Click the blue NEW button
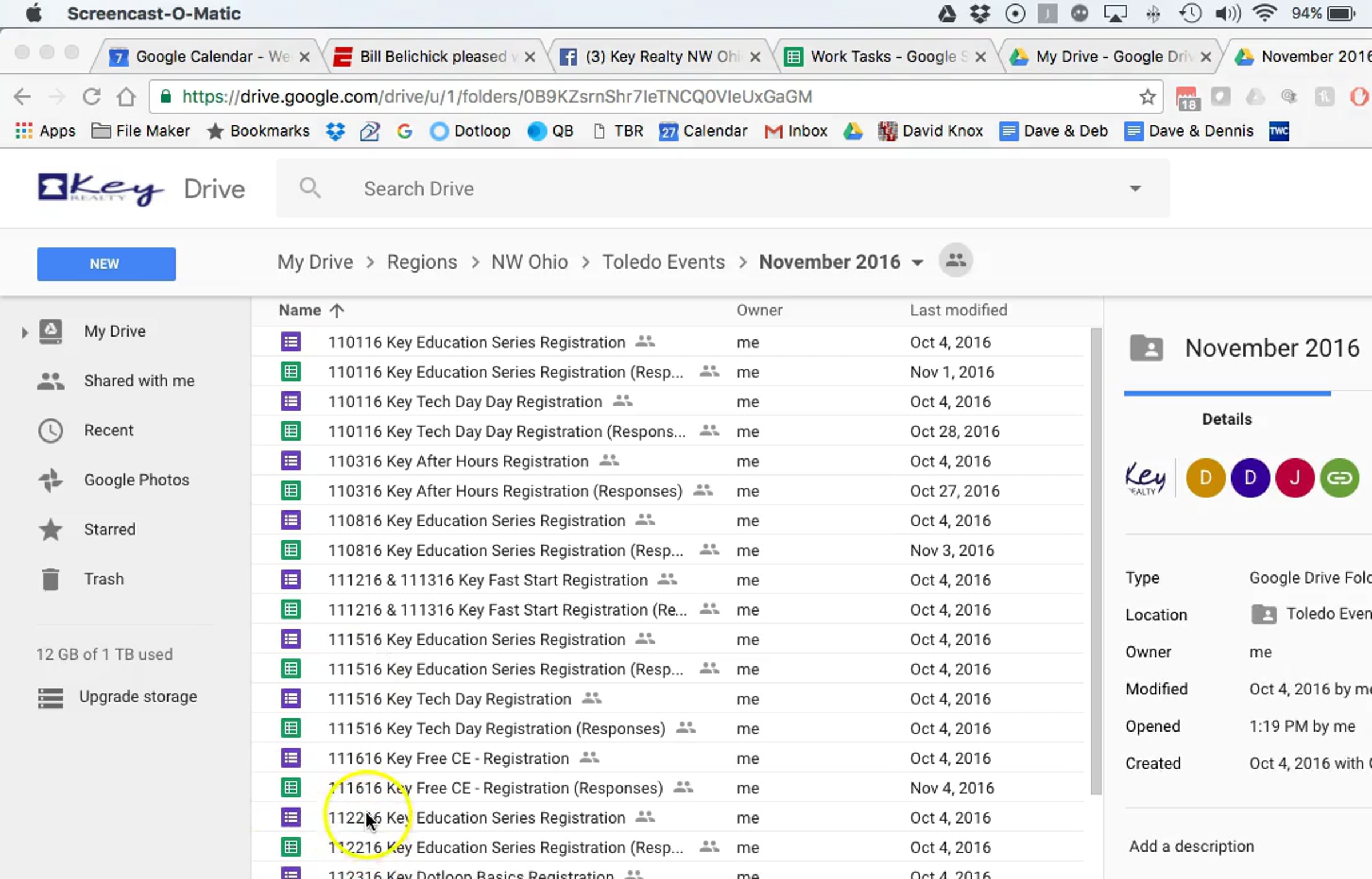This screenshot has height=879, width=1372. point(106,263)
